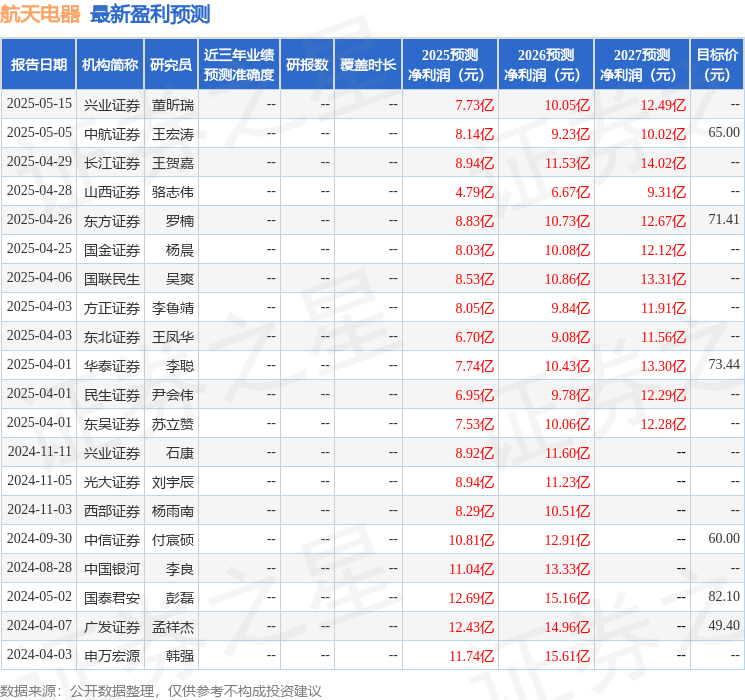
Task: Click researcher 尹会伟
Action: coord(173,395)
